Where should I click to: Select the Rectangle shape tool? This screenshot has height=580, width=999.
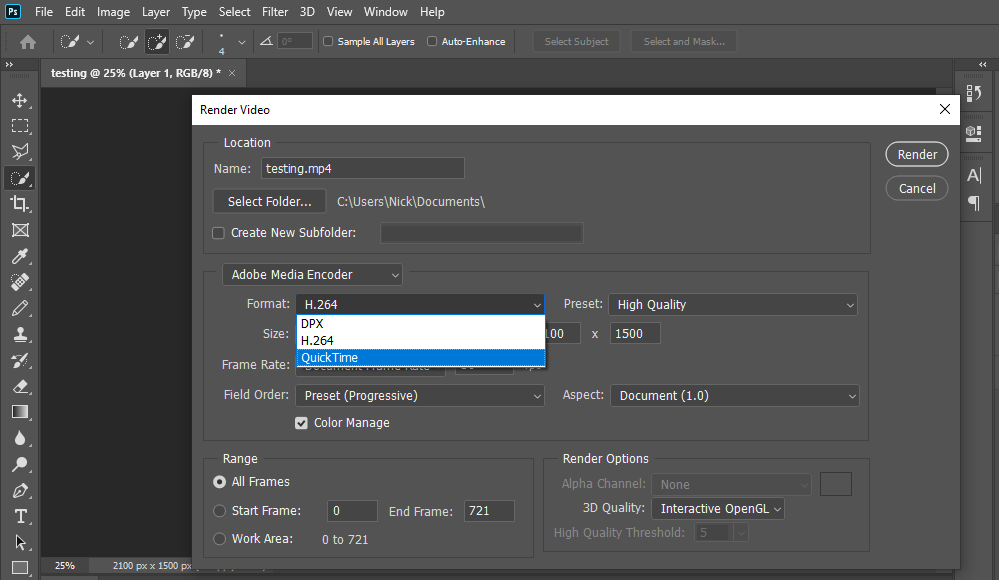20,567
